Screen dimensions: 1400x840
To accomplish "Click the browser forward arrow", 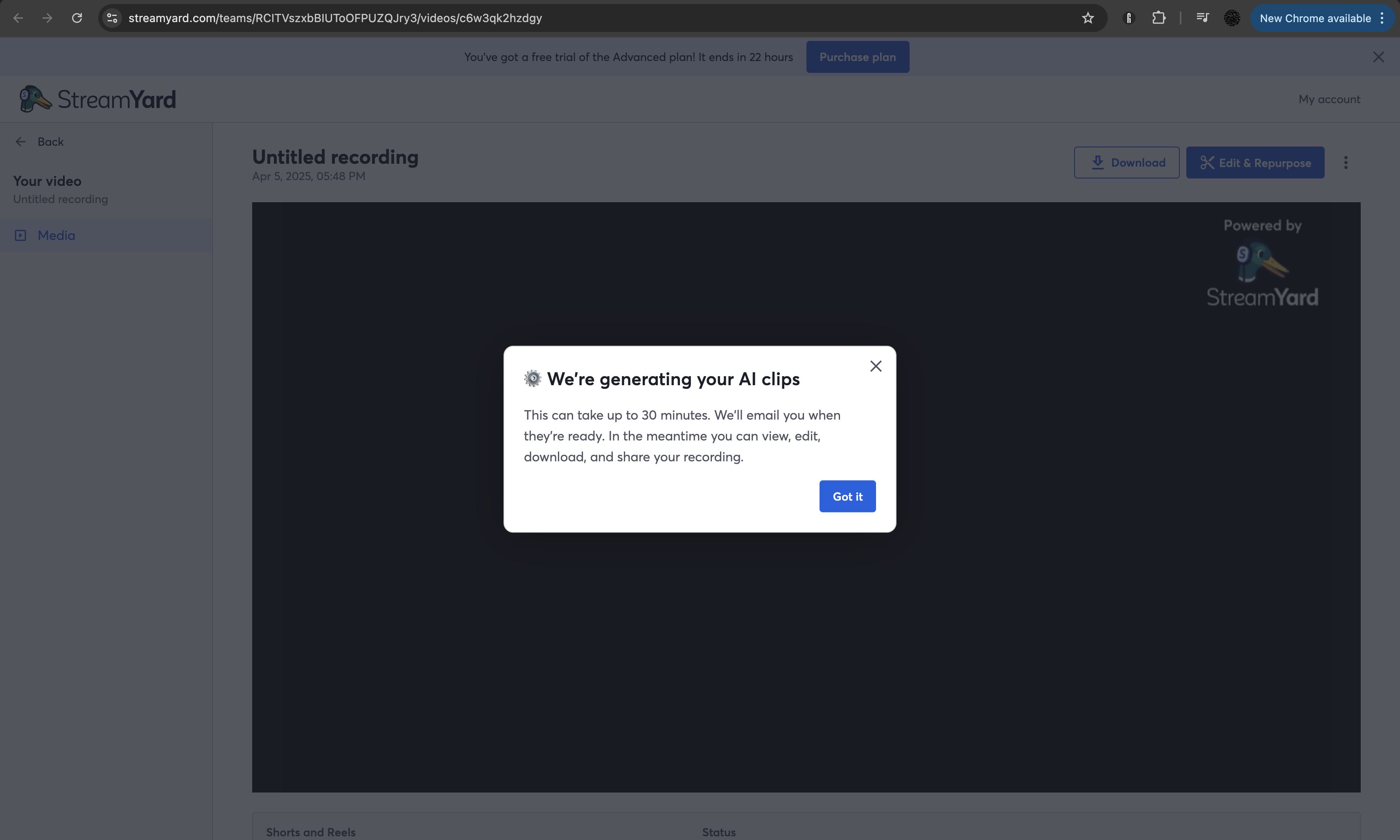I will click(x=47, y=18).
